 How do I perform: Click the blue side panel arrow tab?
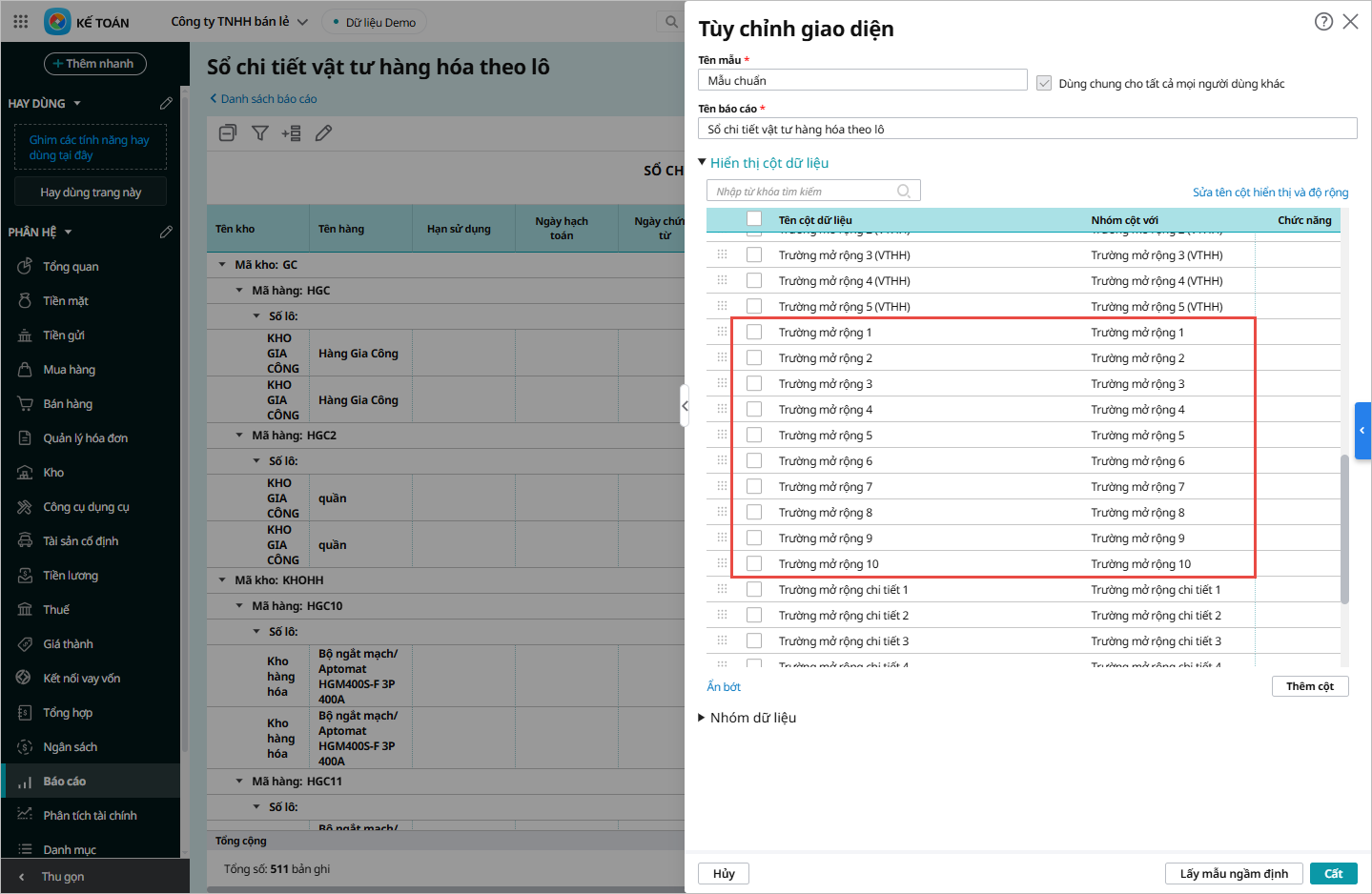(1362, 431)
